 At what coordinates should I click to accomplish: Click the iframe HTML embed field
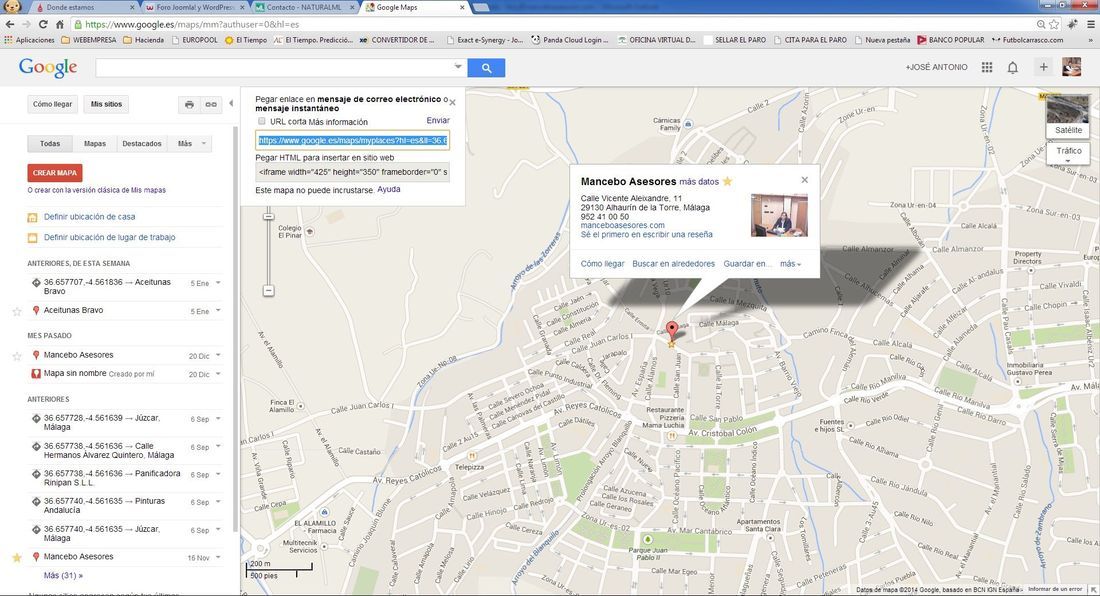coord(352,172)
